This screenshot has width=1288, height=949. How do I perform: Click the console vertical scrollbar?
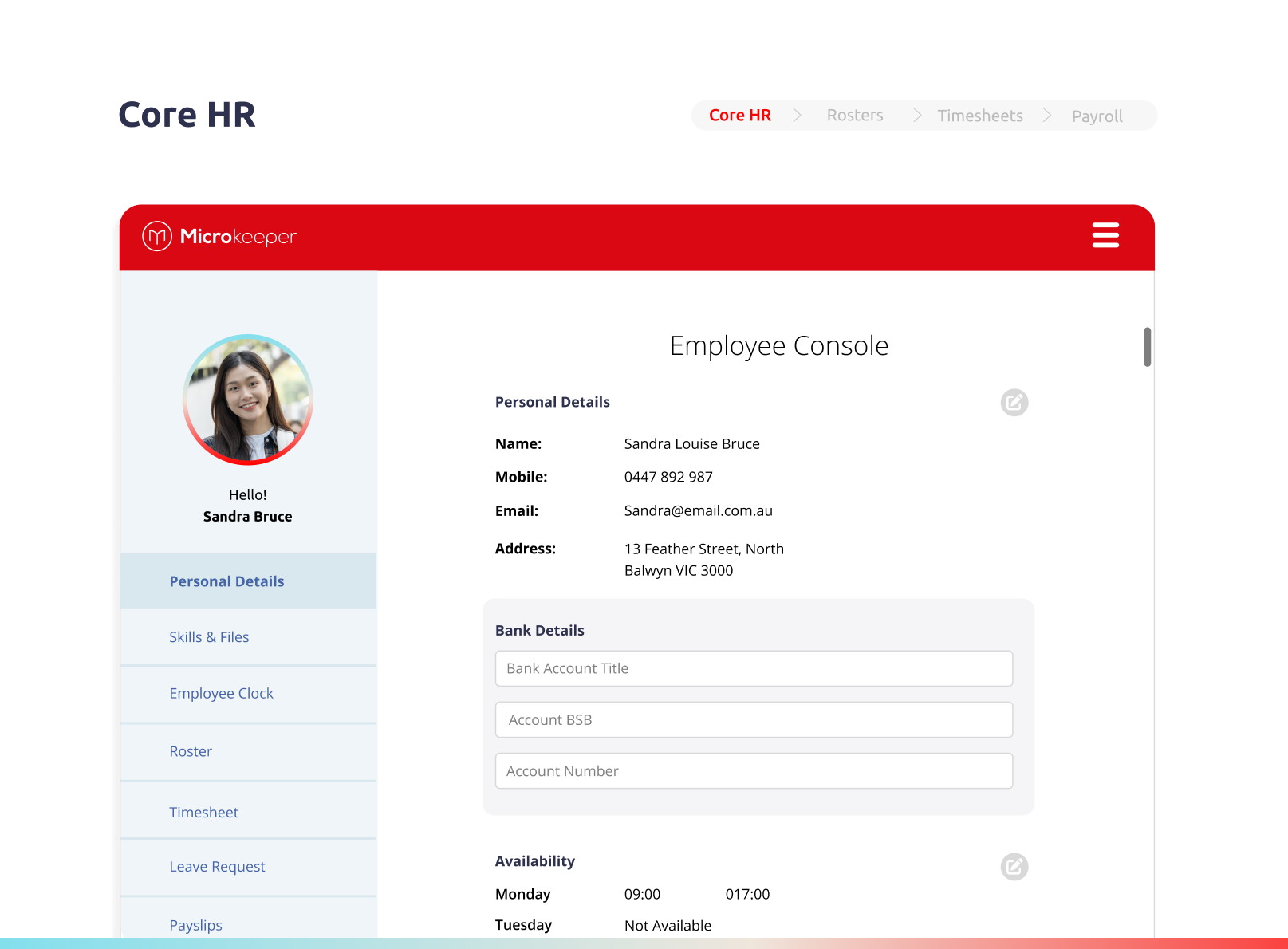point(1147,347)
